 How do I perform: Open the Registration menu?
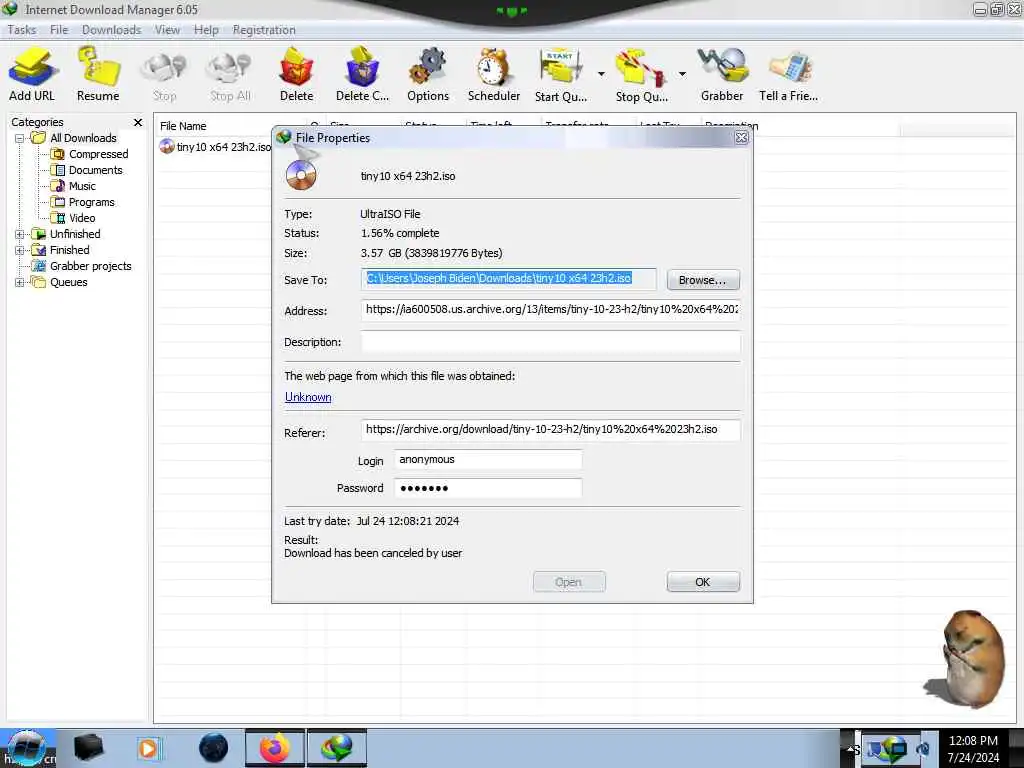point(264,30)
